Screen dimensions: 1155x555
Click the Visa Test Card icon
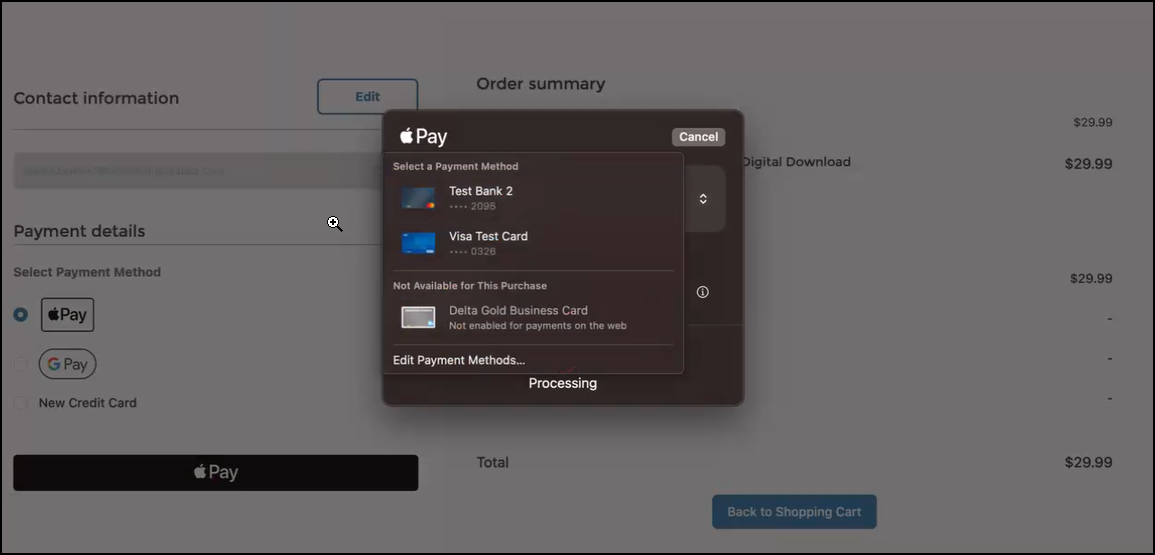point(418,243)
